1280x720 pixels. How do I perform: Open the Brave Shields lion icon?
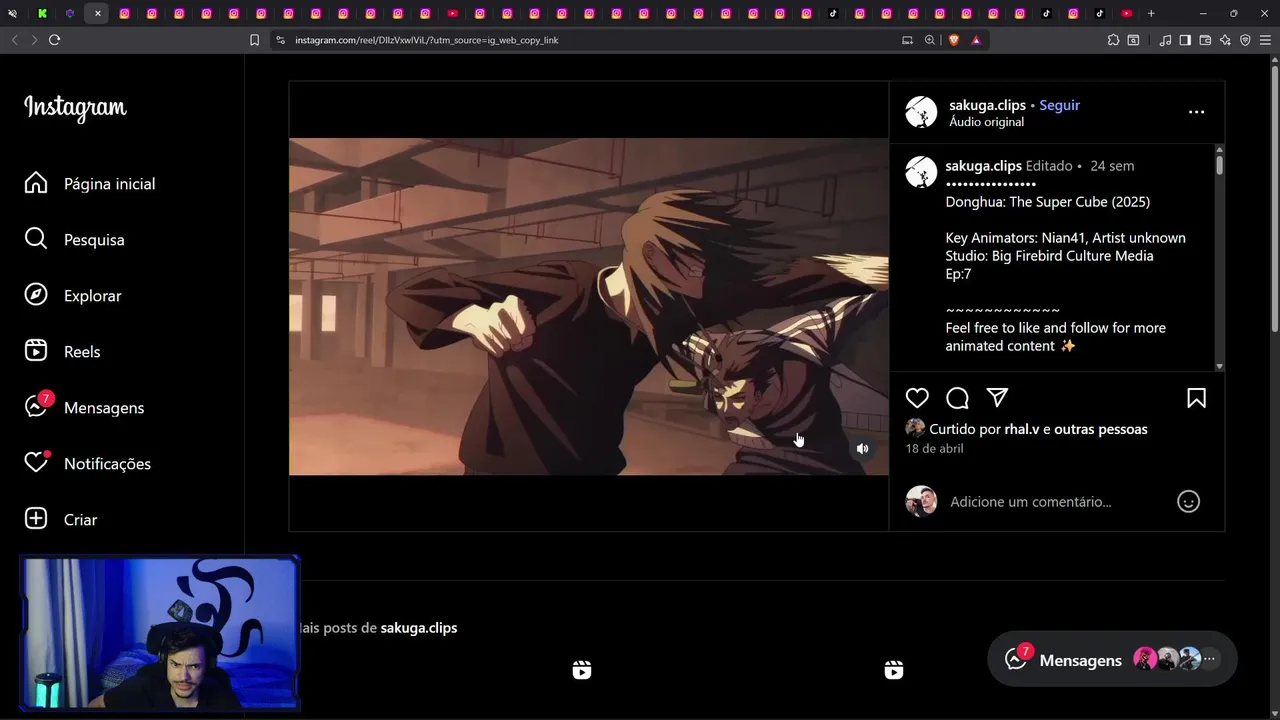(953, 40)
